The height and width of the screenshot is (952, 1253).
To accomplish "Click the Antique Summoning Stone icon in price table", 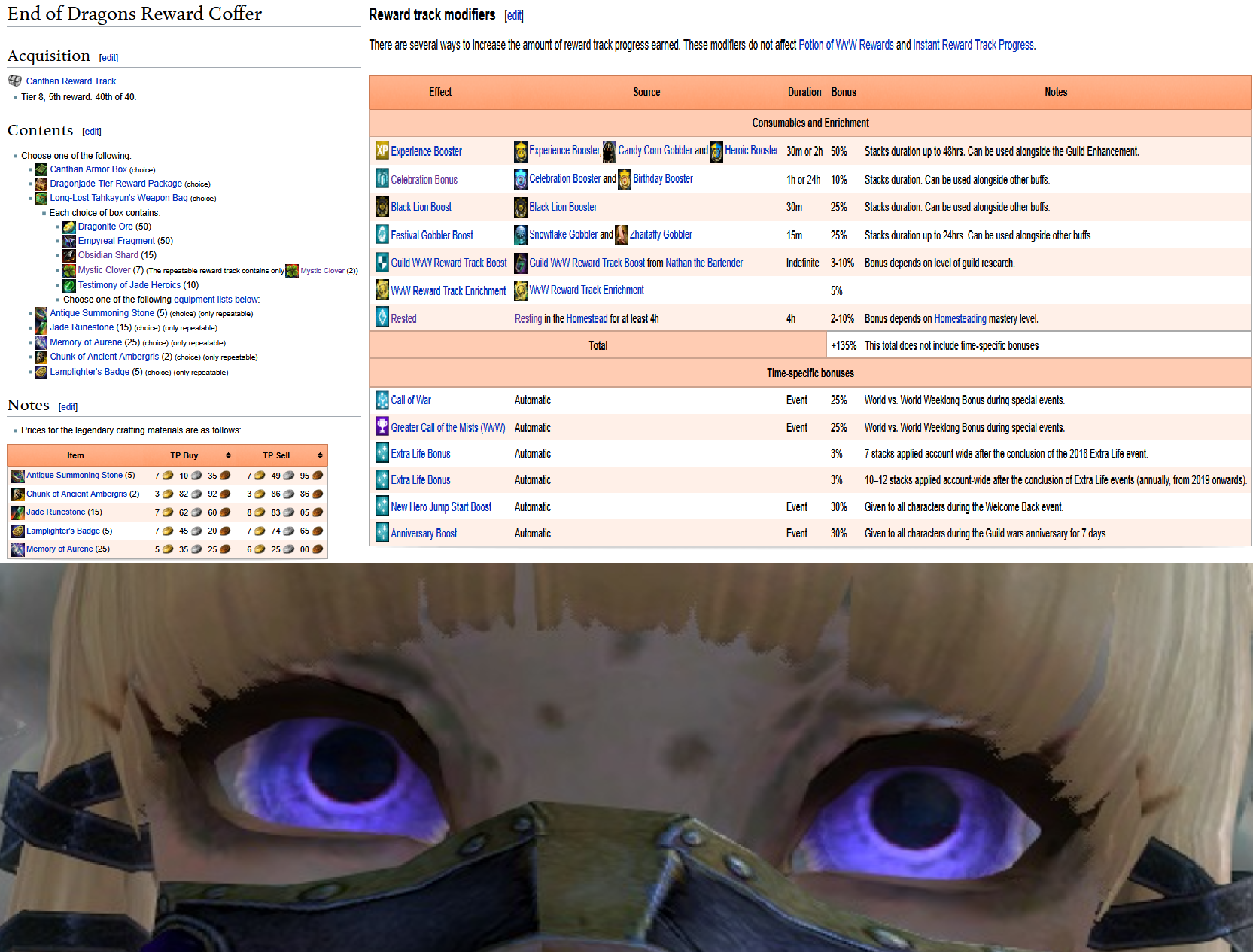I will 18,476.
